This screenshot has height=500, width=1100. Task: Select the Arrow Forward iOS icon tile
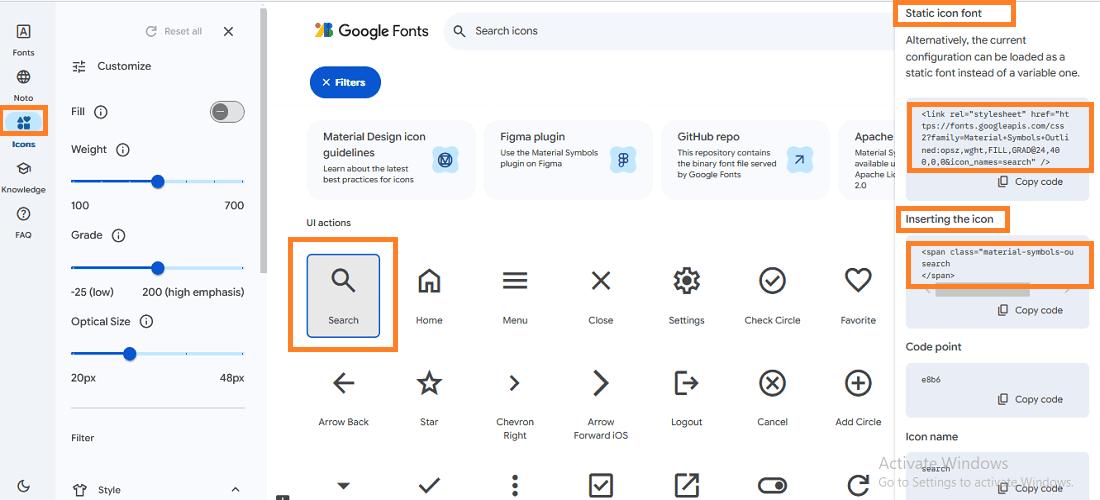click(x=601, y=400)
